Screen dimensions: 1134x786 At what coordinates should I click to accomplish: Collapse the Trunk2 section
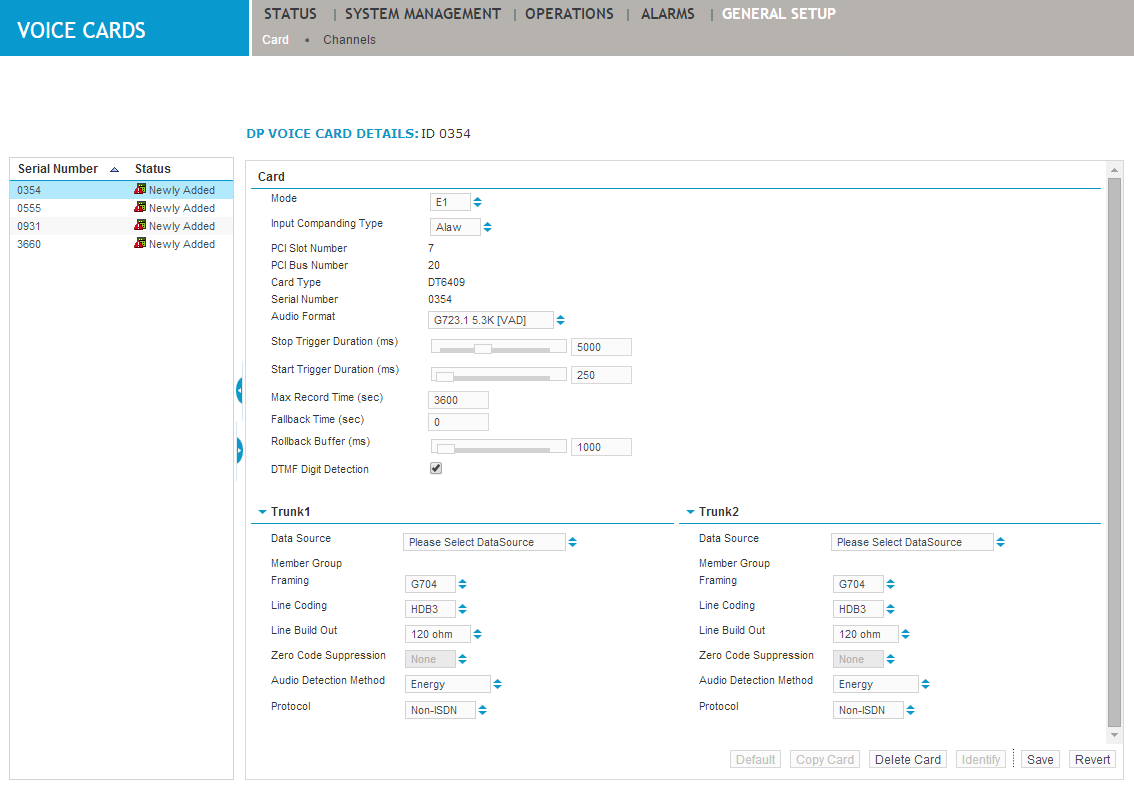(690, 512)
